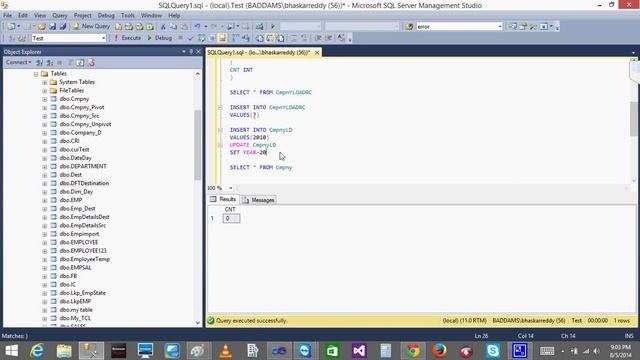Toggle Results to Text icon
Screen dimensions: 640x360
pos(260,38)
